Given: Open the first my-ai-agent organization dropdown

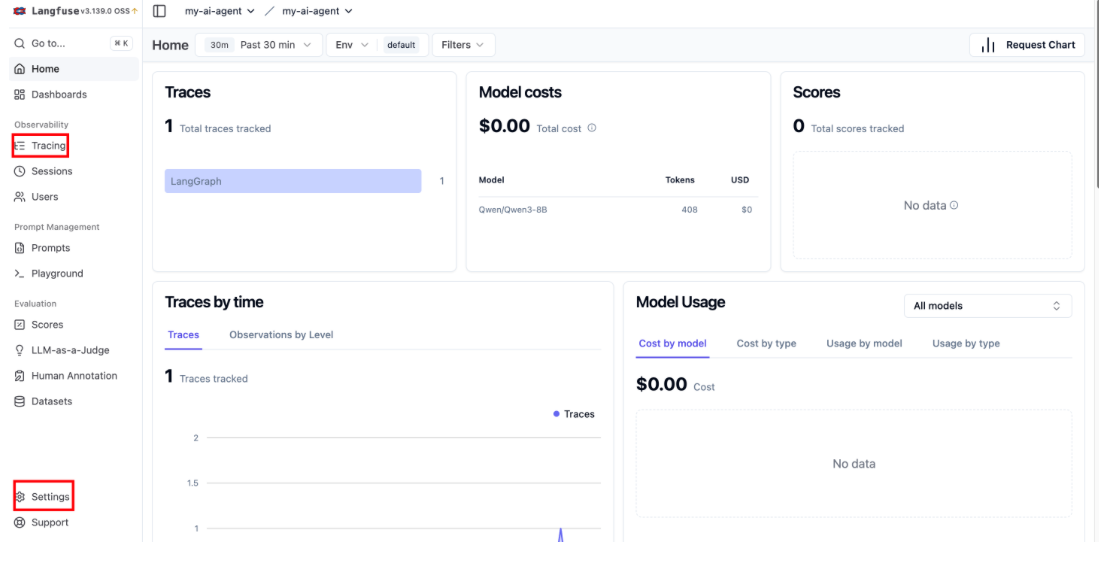Looking at the screenshot, I should click(219, 11).
